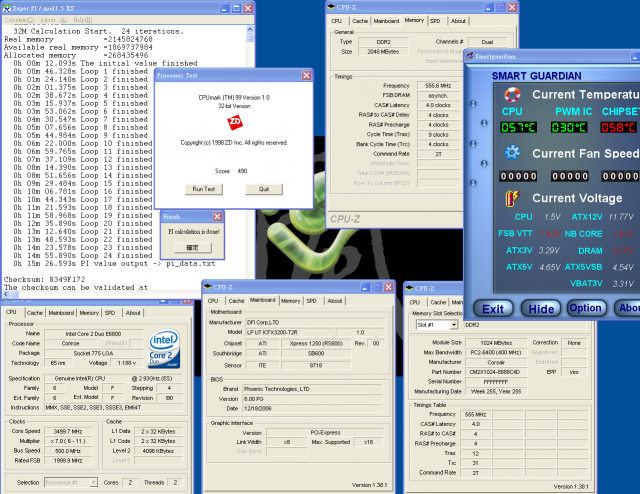Click Option button in Smart Guardian
The image size is (640, 494).
pos(586,308)
